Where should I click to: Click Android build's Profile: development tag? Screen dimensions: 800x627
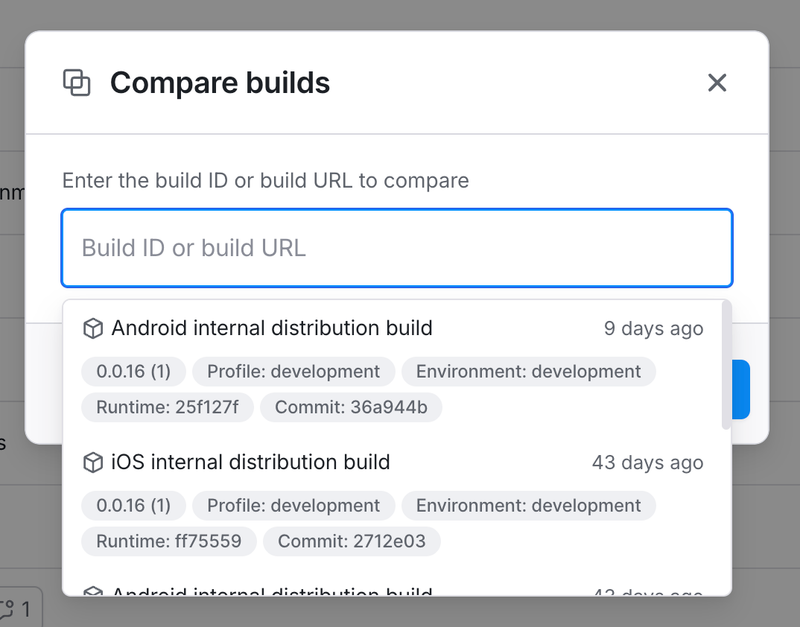click(293, 371)
